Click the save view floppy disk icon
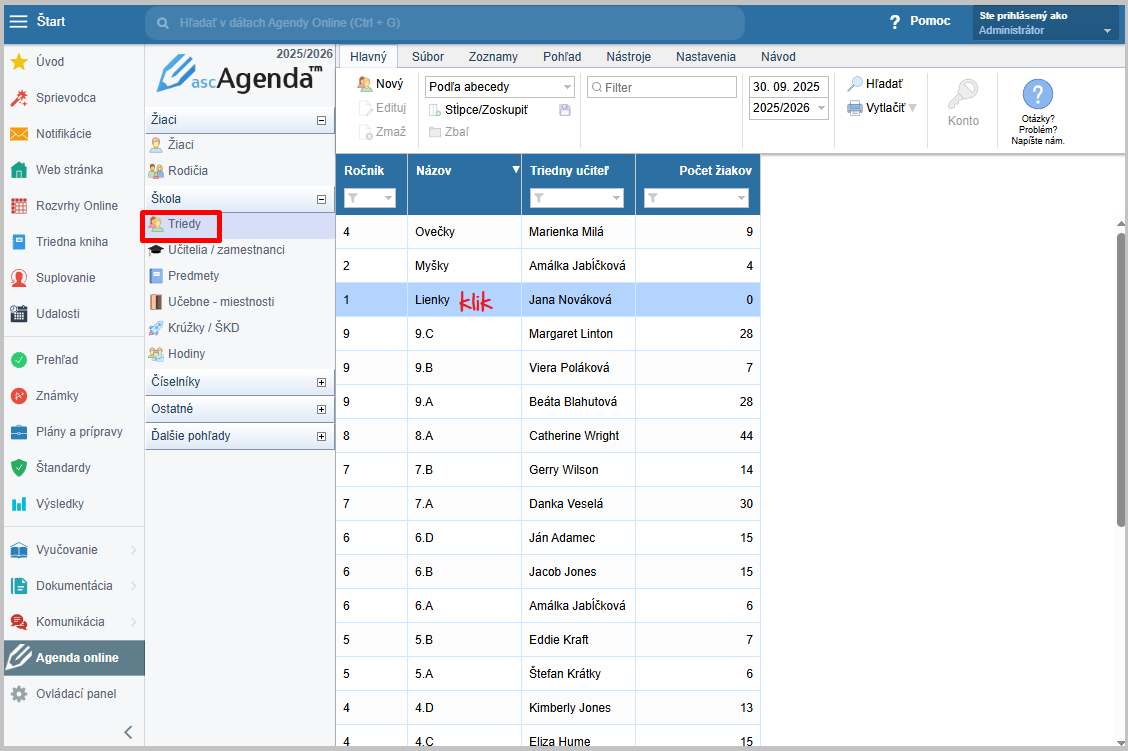The image size is (1128, 751). (565, 110)
